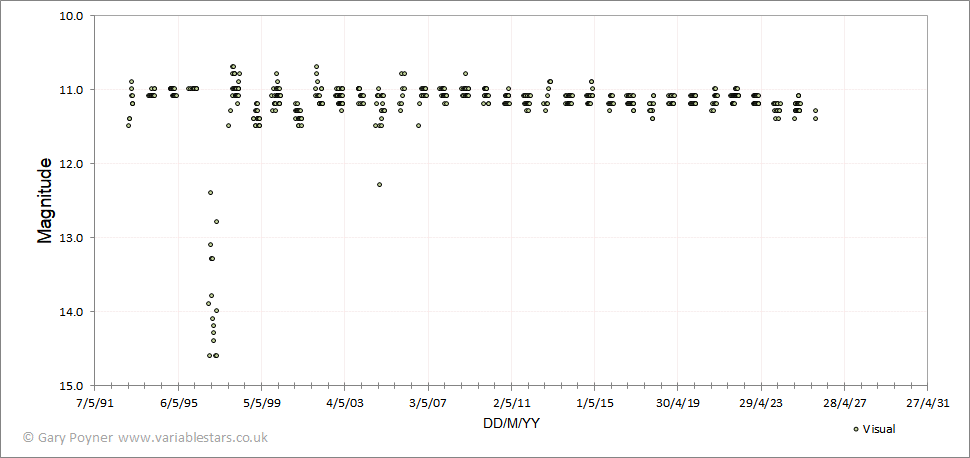Click the 2/5/11 date label
This screenshot has height=458, width=970.
(x=512, y=404)
